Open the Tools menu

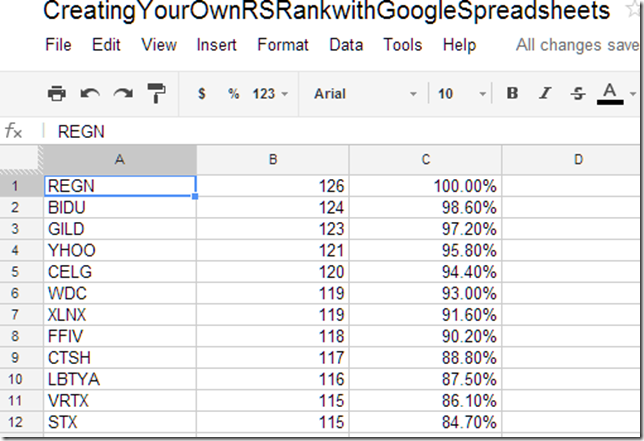402,44
